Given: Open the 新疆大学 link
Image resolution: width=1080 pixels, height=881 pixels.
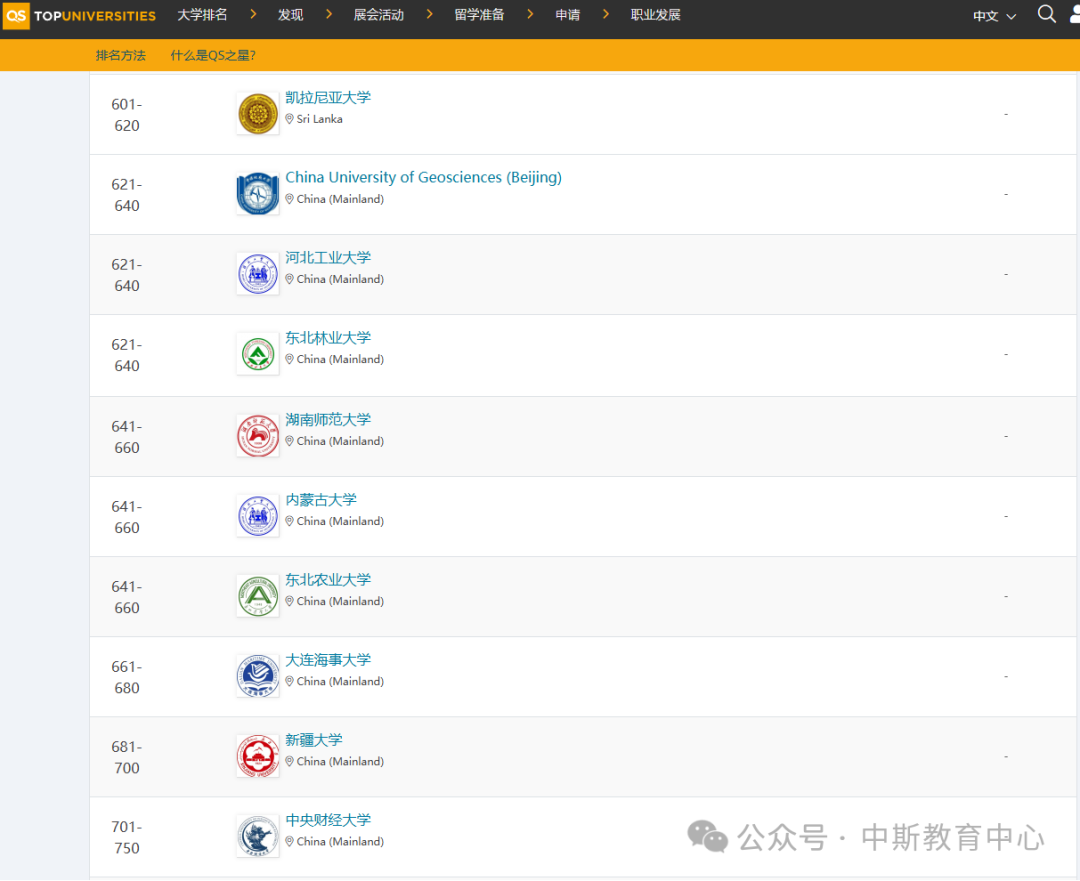Looking at the screenshot, I should tap(314, 740).
